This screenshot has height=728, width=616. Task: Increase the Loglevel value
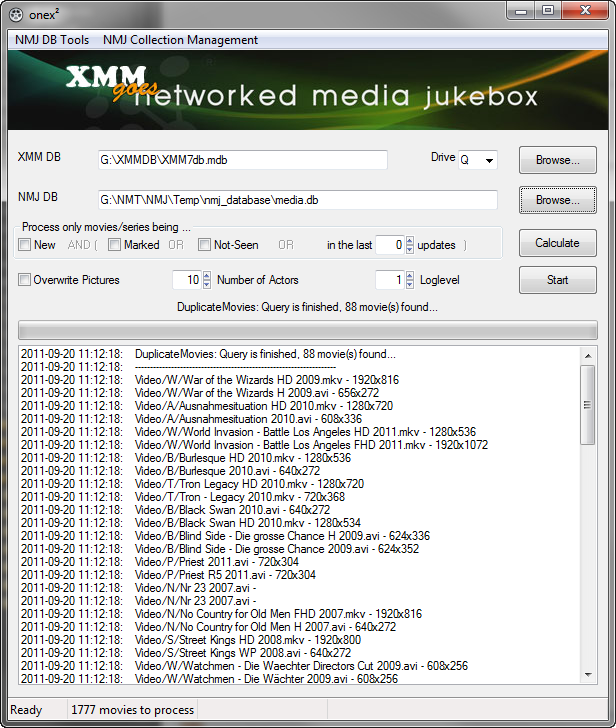coord(410,275)
